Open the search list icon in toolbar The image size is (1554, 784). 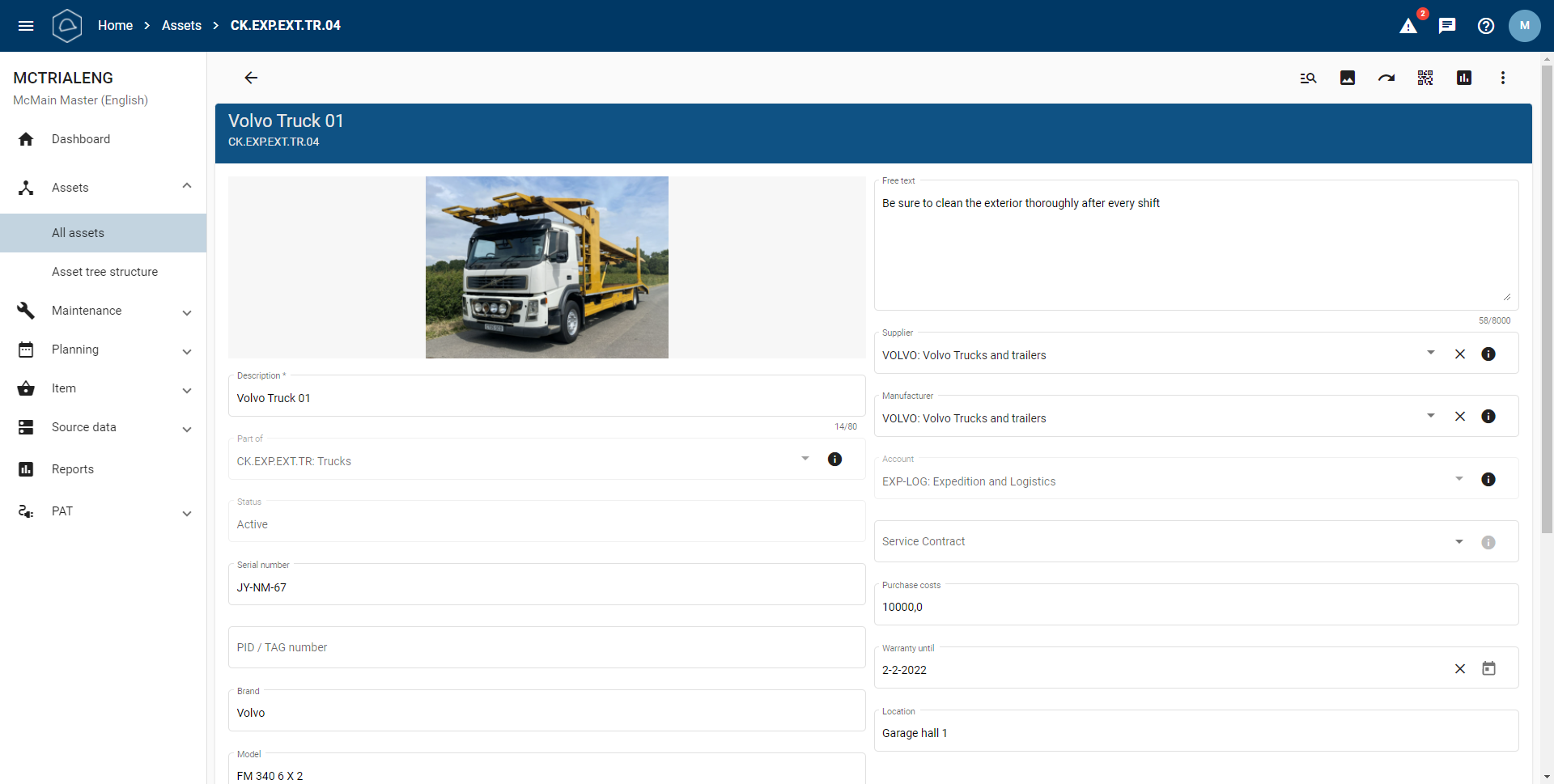1309,78
